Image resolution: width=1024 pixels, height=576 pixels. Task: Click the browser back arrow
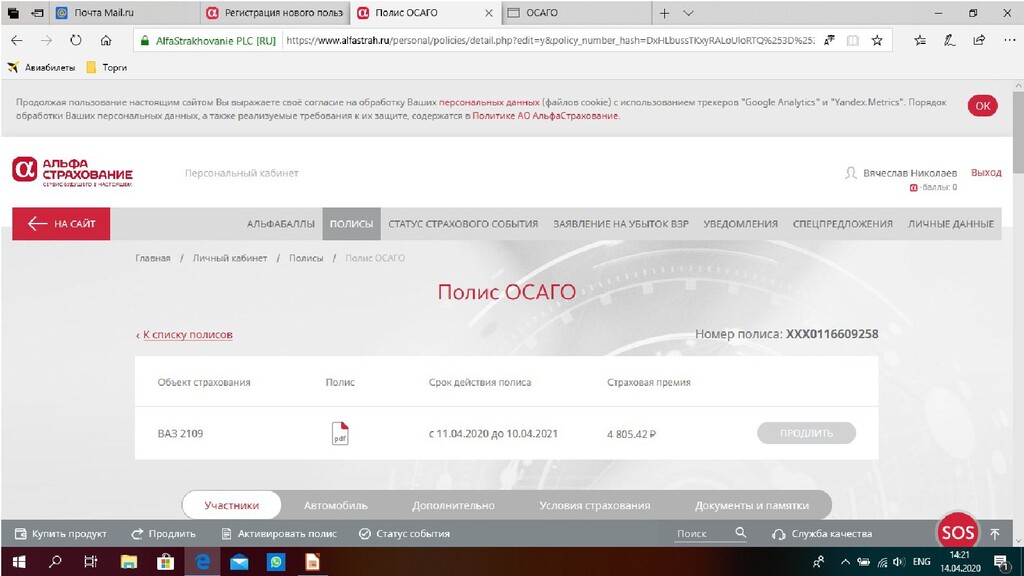[x=17, y=40]
